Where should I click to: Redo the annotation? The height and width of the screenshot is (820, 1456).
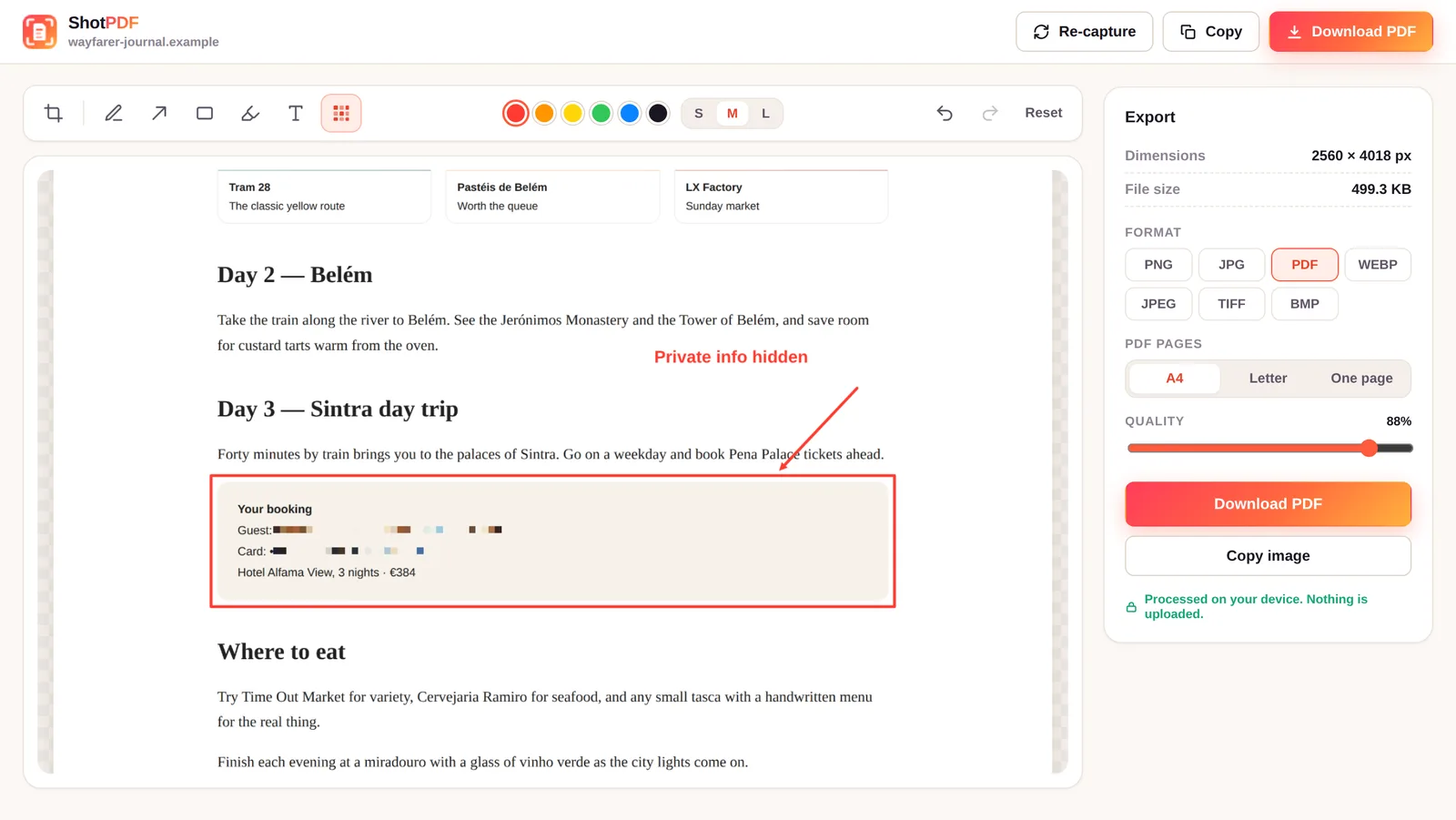pyautogui.click(x=990, y=113)
